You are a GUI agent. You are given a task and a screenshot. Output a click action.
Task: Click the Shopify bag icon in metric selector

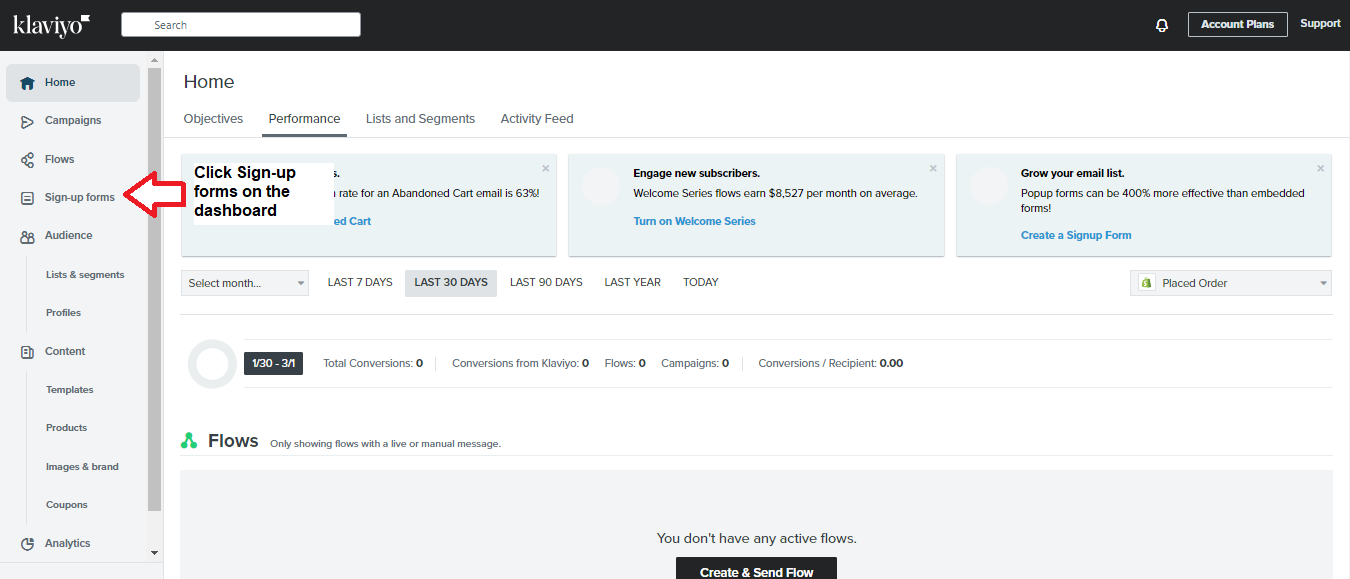[x=1147, y=283]
